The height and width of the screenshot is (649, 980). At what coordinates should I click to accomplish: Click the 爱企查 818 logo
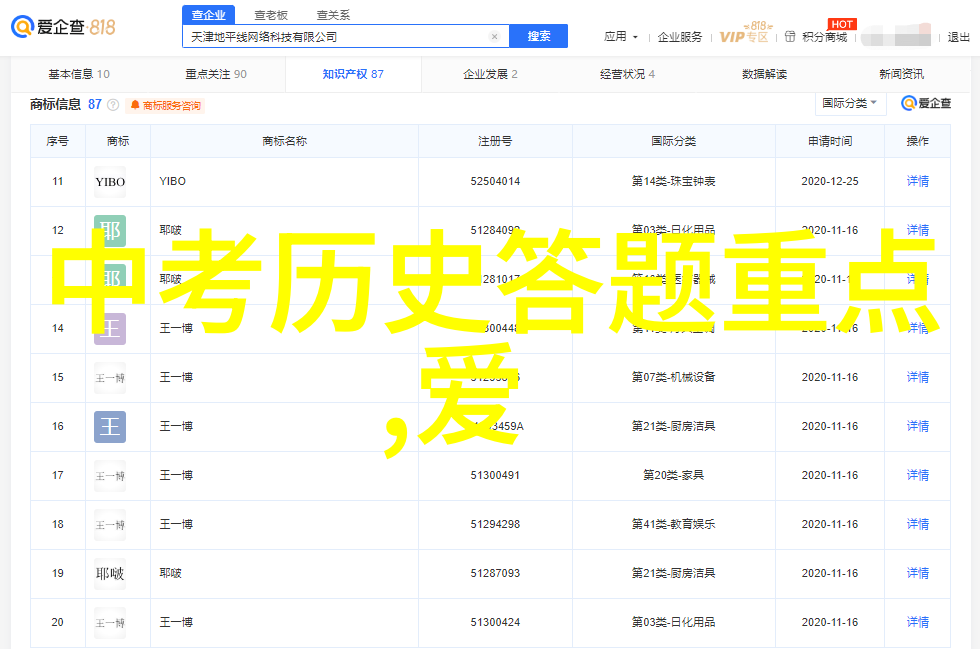pos(63,27)
